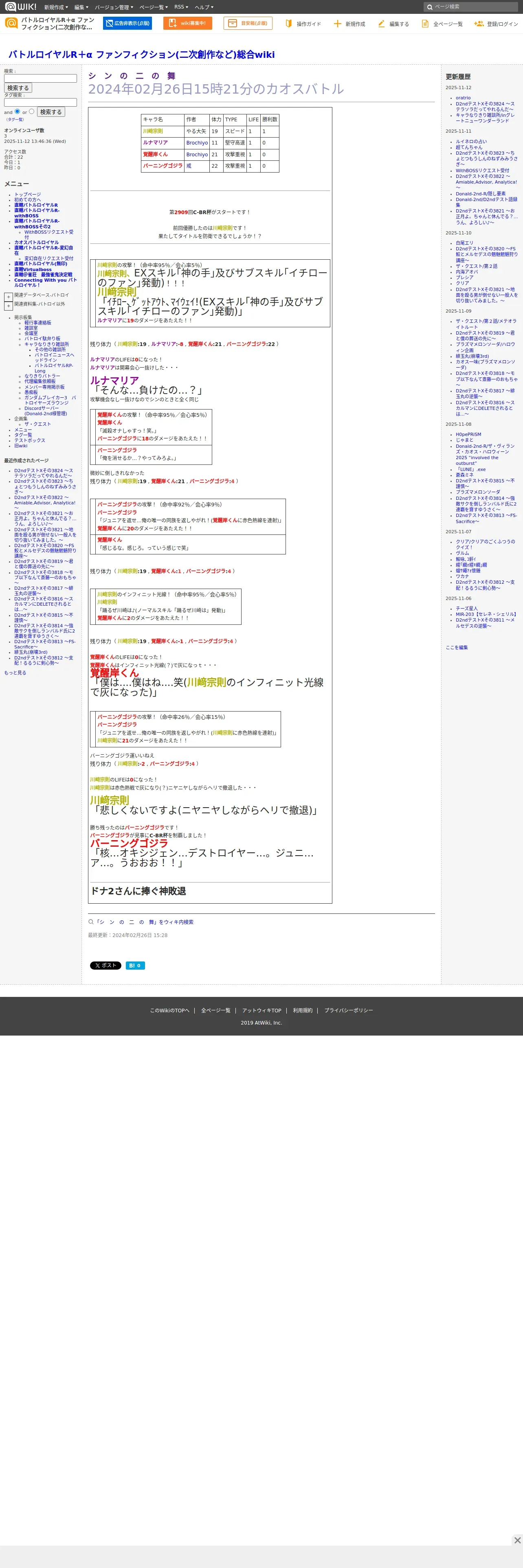Screen dimensions: 523x1568
Task: Select the 'and' radio button
Action: 17,112
